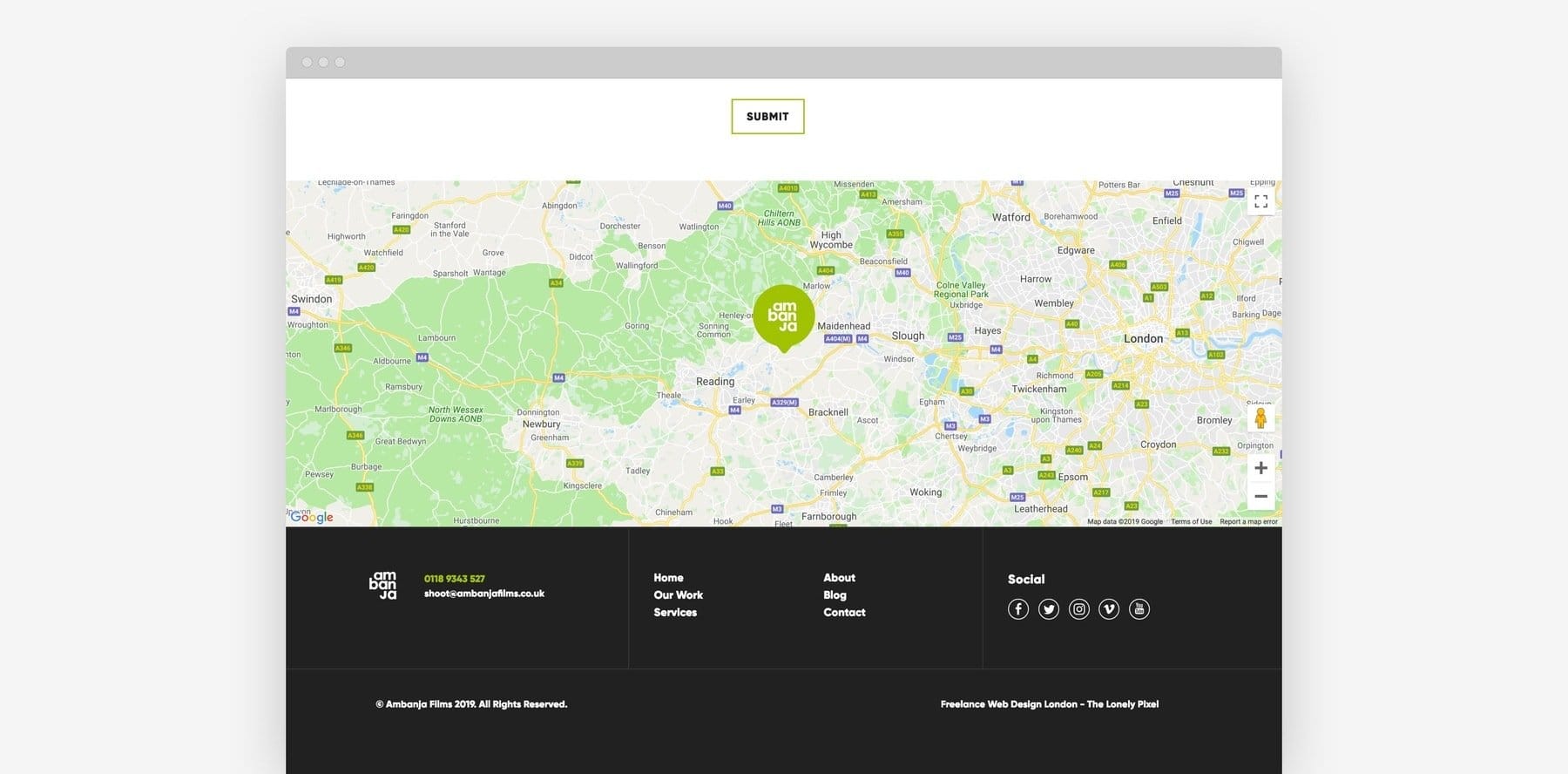The height and width of the screenshot is (774, 1568).
Task: Click the shoot@ambanjafilms.co.uk email link
Action: 483,594
